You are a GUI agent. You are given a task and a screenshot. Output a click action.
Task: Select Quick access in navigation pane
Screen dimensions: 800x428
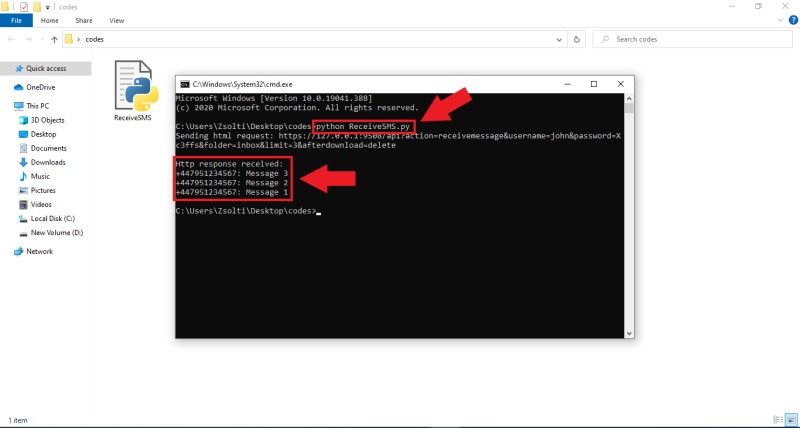[x=45, y=68]
